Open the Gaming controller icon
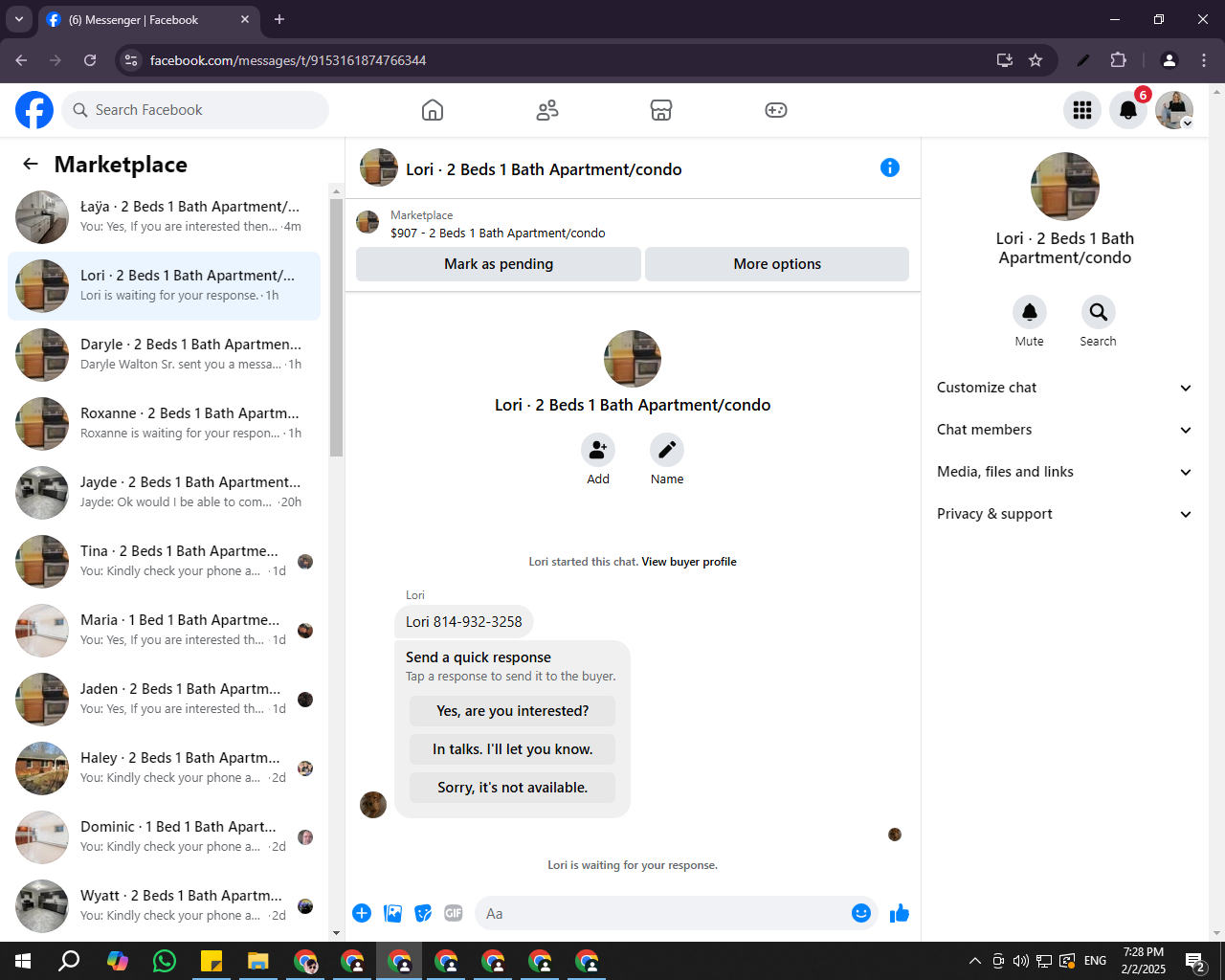Image resolution: width=1225 pixels, height=980 pixels. [x=776, y=110]
